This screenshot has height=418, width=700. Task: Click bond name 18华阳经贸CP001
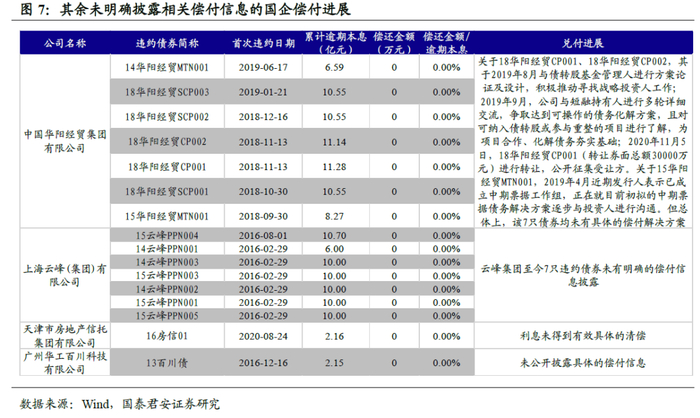click(167, 167)
